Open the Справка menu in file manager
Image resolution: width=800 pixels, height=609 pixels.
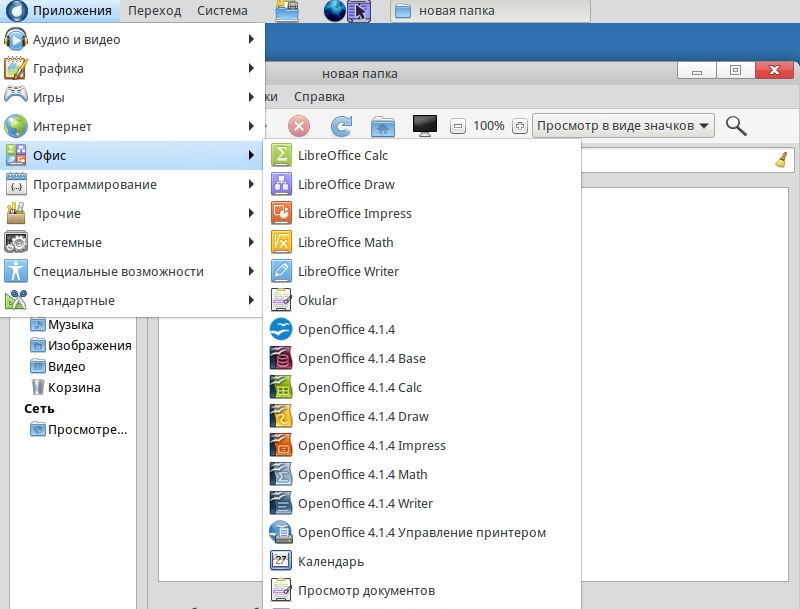[319, 97]
